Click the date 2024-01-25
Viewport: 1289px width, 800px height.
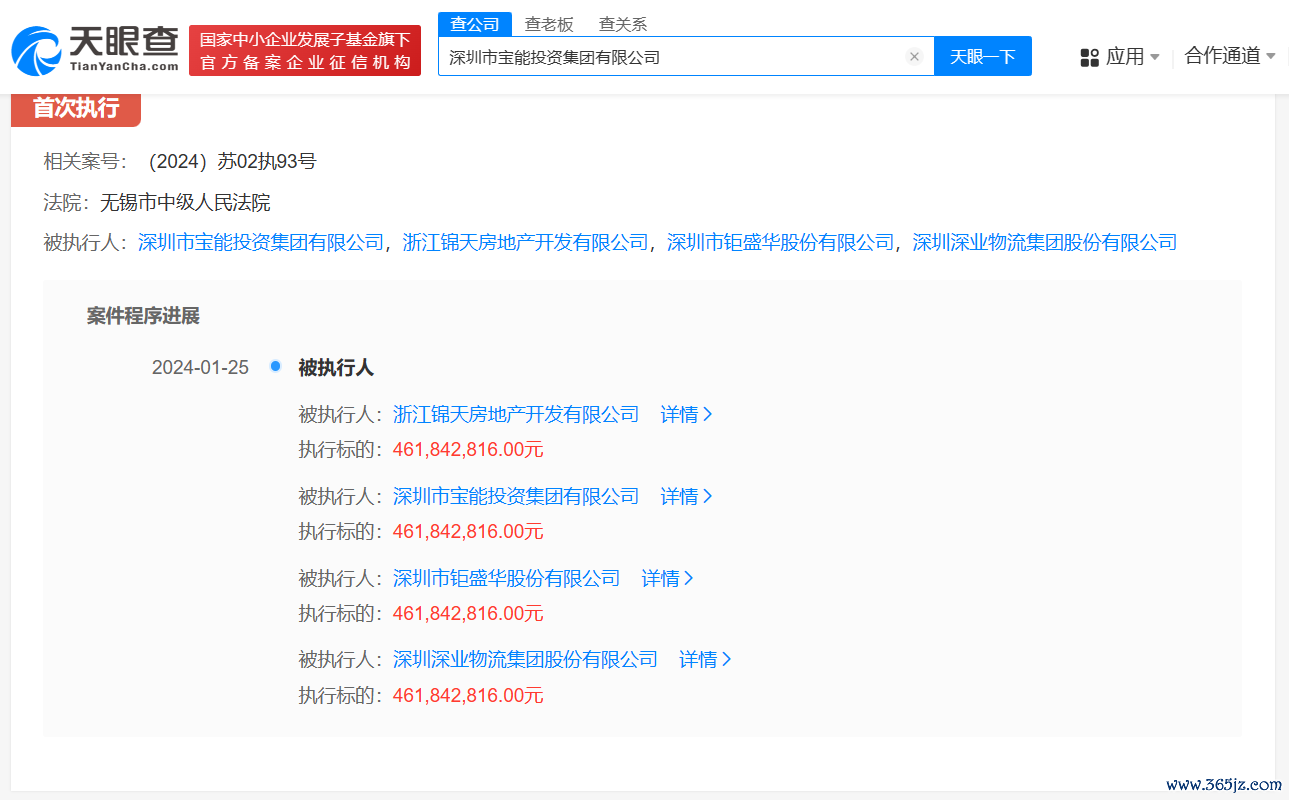tap(200, 367)
